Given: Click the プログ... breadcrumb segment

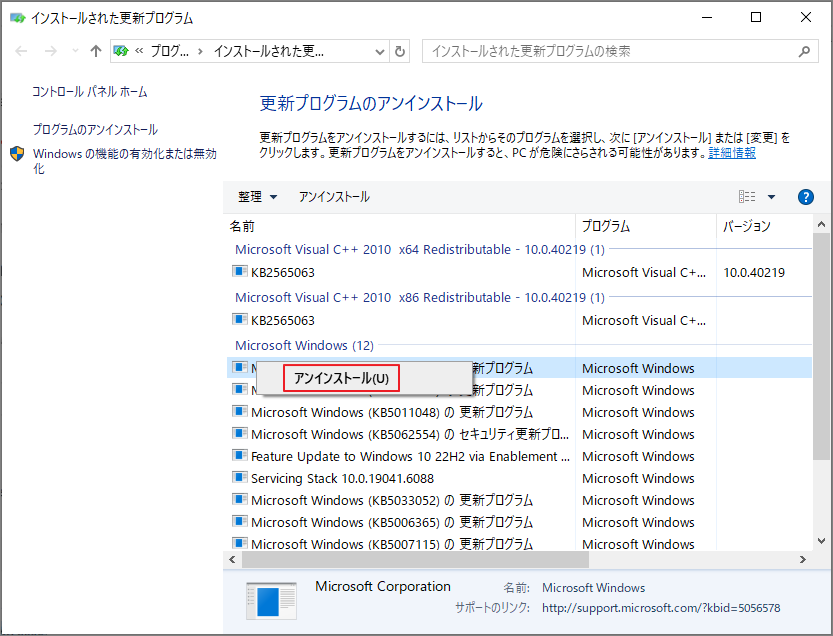Looking at the screenshot, I should (x=169, y=52).
